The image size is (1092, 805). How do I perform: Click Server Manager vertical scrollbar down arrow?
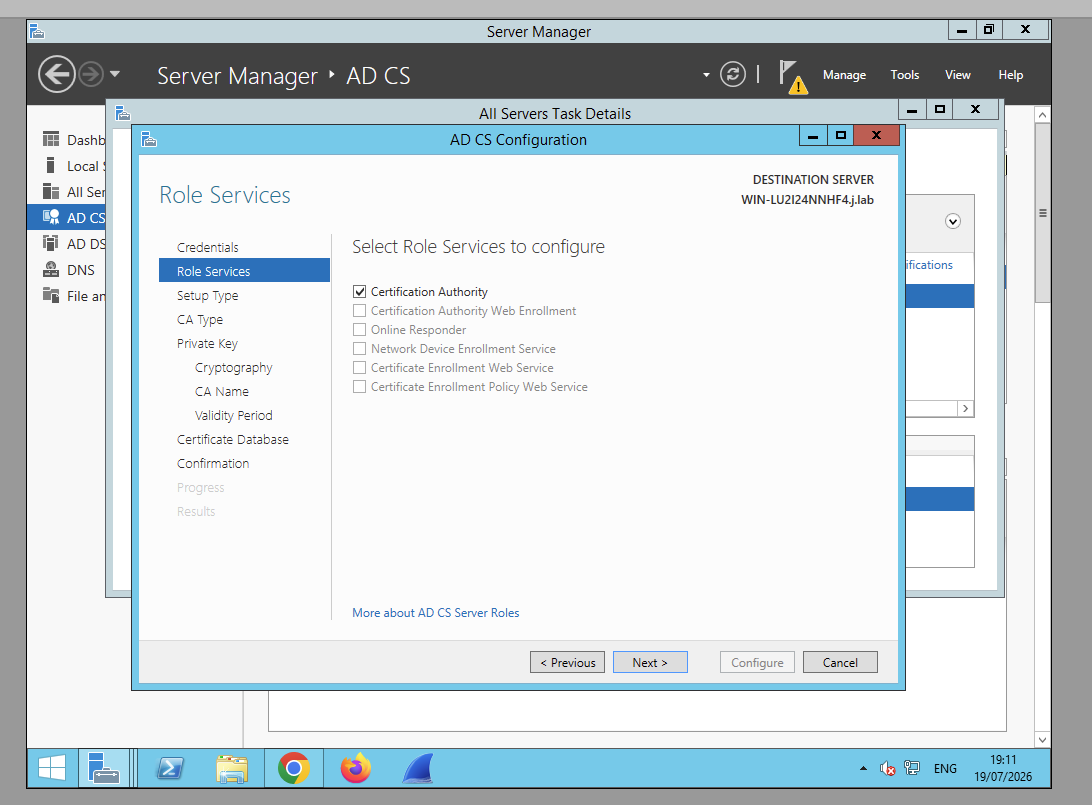(x=1042, y=740)
